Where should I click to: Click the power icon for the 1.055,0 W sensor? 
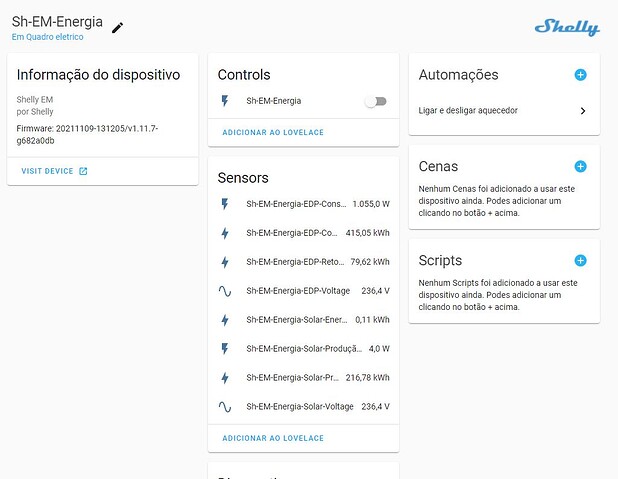225,204
